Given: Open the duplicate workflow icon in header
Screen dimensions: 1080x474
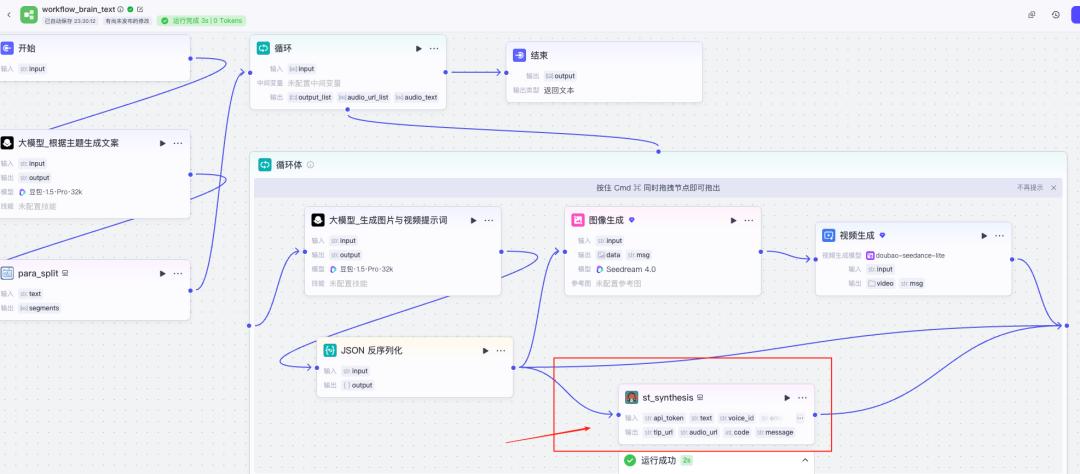Looking at the screenshot, I should [x=1031, y=14].
